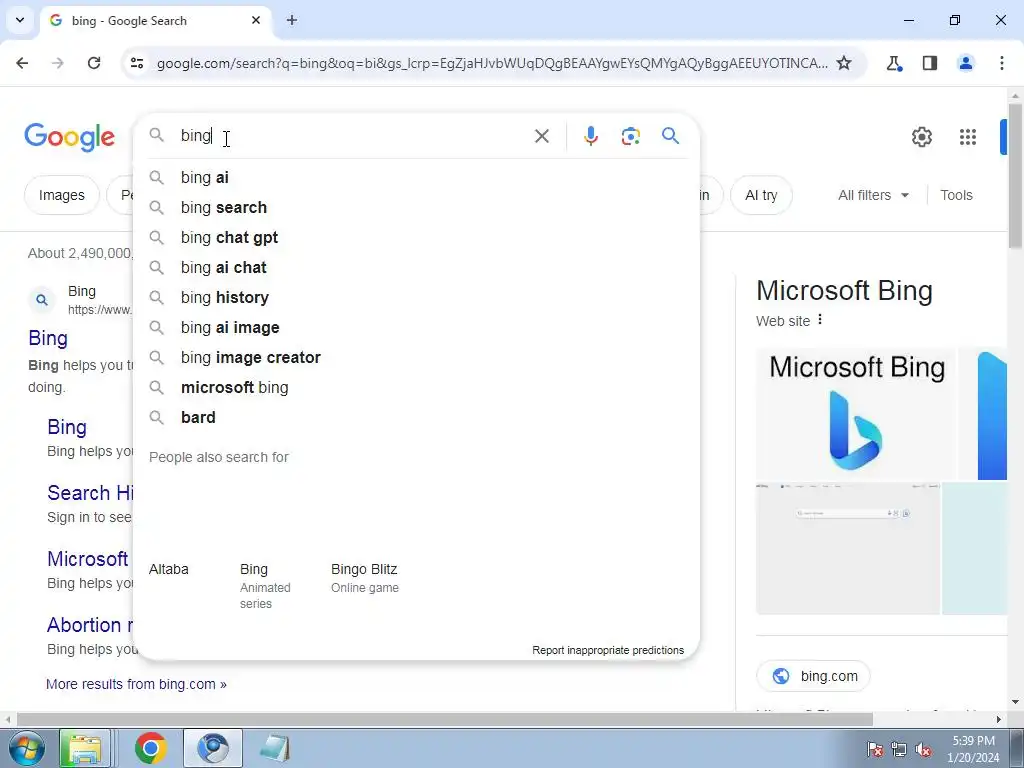The image size is (1024, 768).
Task: Clear the search box with the X icon
Action: [541, 136]
